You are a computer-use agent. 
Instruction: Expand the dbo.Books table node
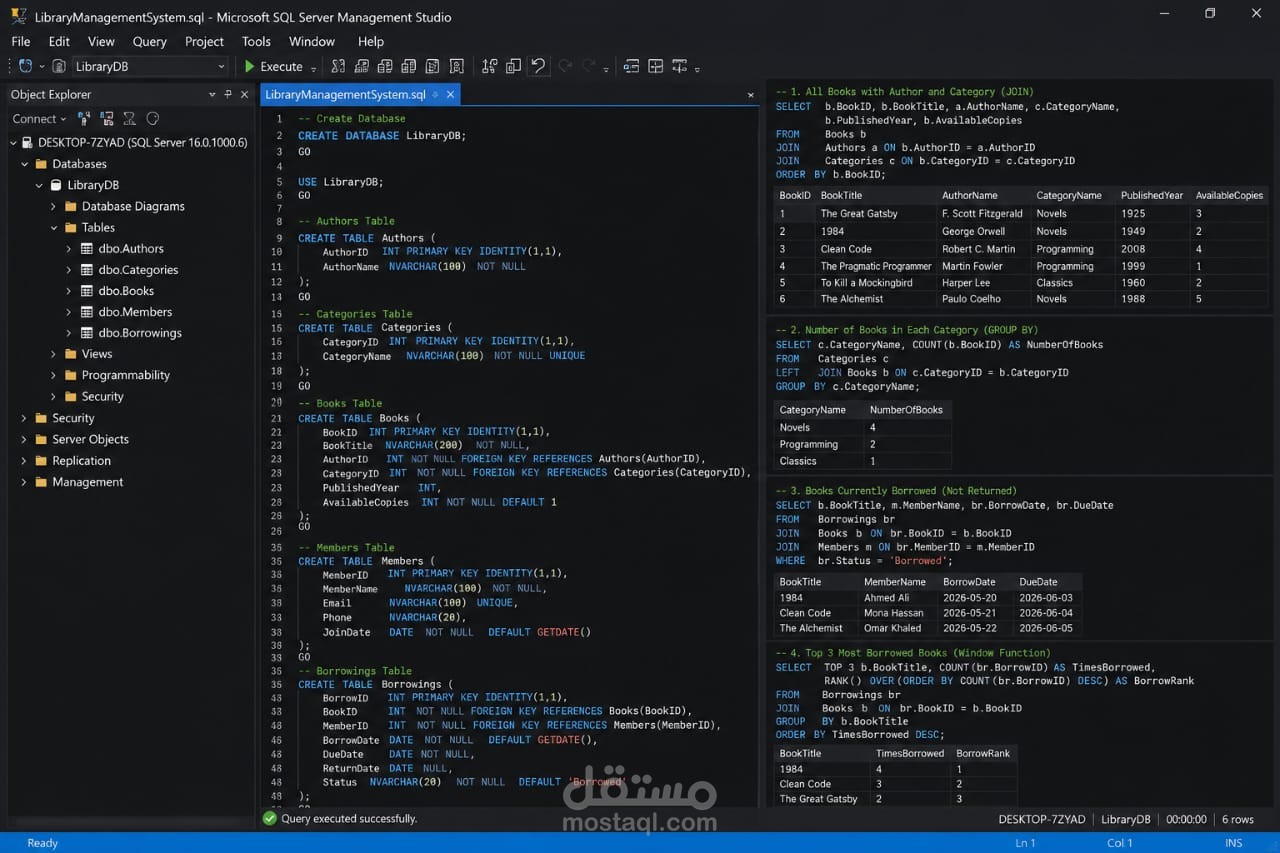pos(68,291)
